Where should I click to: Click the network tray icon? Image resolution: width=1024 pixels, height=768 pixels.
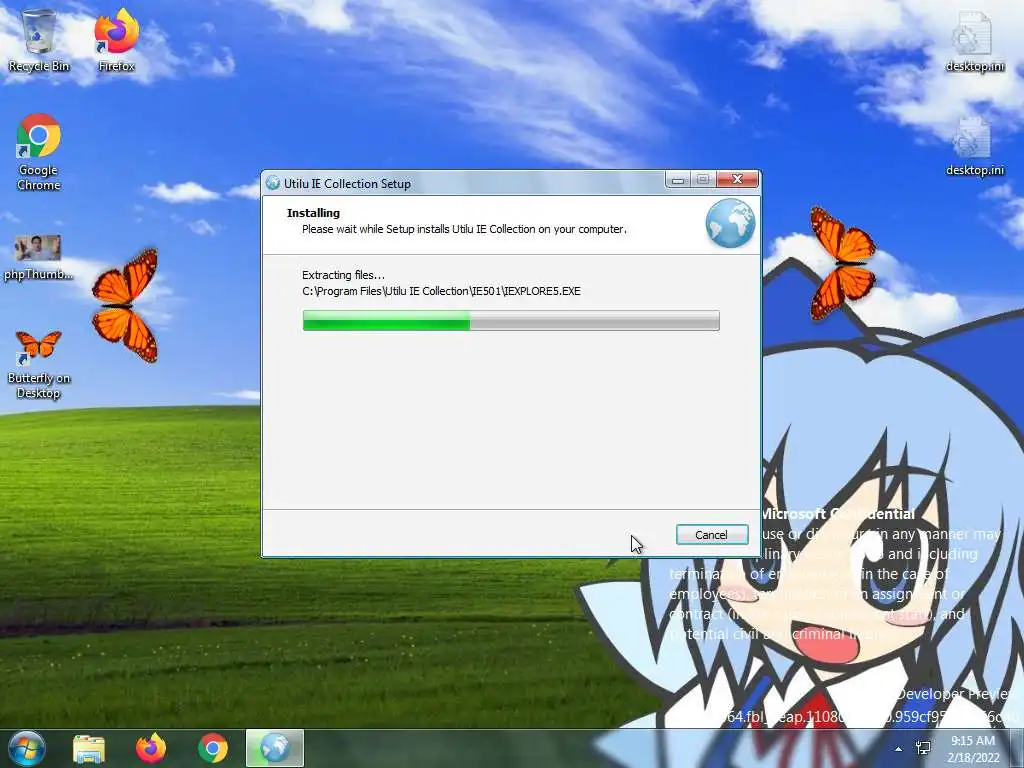(x=923, y=748)
